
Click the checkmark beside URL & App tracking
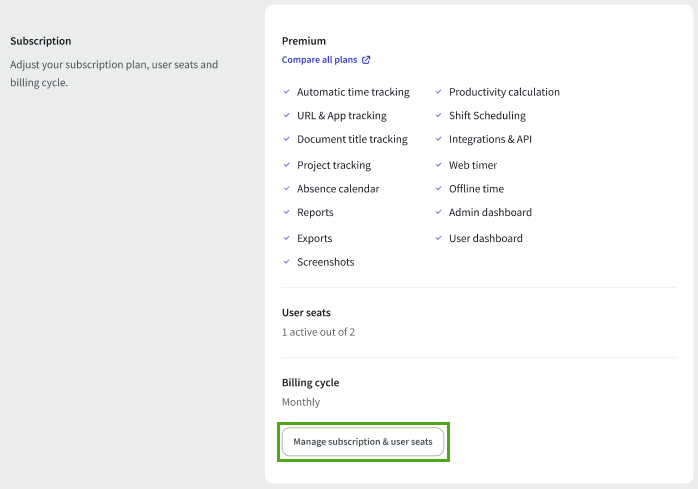287,115
